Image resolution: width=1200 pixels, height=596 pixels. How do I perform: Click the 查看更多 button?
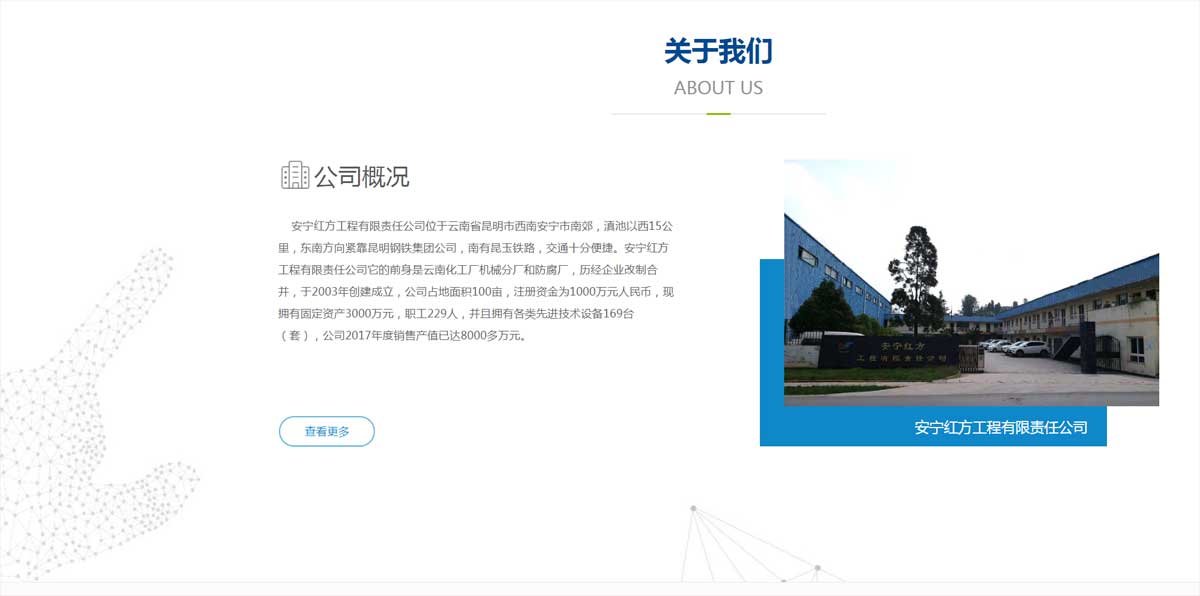click(x=327, y=431)
